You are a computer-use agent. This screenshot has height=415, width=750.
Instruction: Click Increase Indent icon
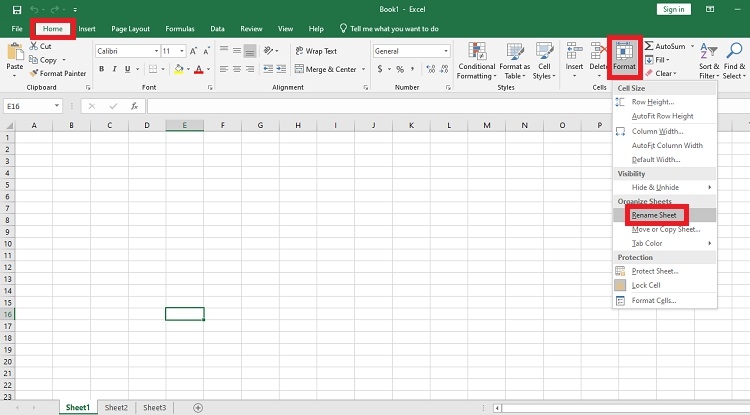[x=281, y=69]
